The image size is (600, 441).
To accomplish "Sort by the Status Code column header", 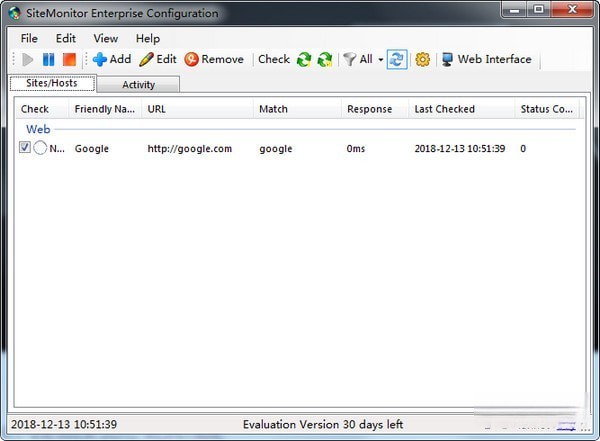I will 547,109.
